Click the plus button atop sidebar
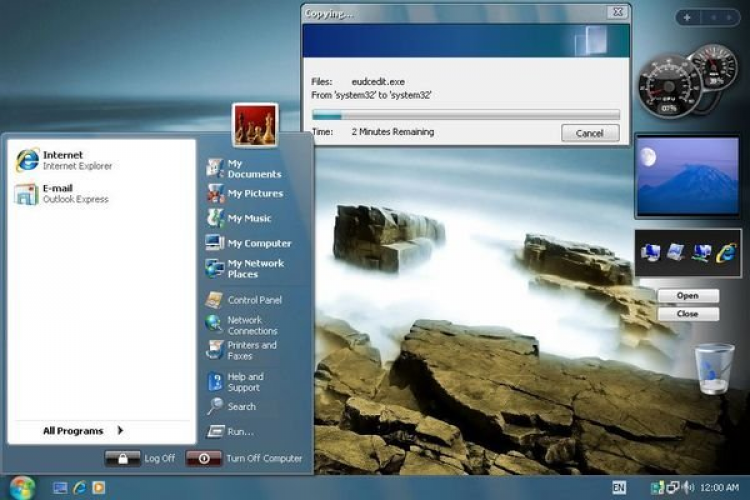 (x=687, y=17)
